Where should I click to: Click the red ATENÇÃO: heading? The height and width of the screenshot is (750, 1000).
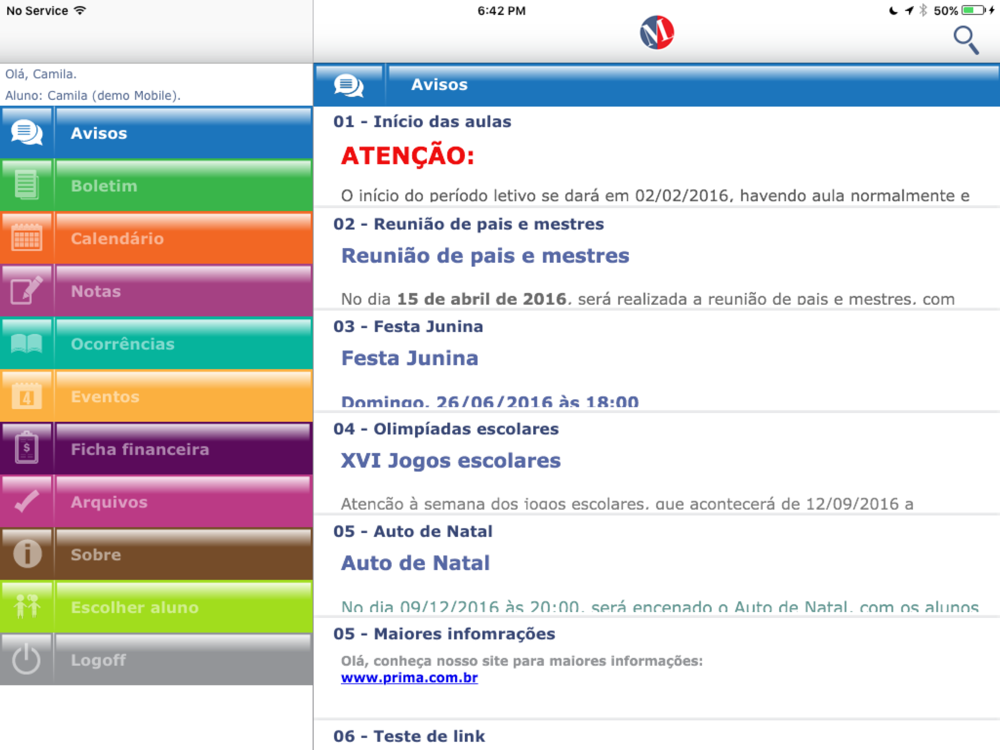click(408, 155)
